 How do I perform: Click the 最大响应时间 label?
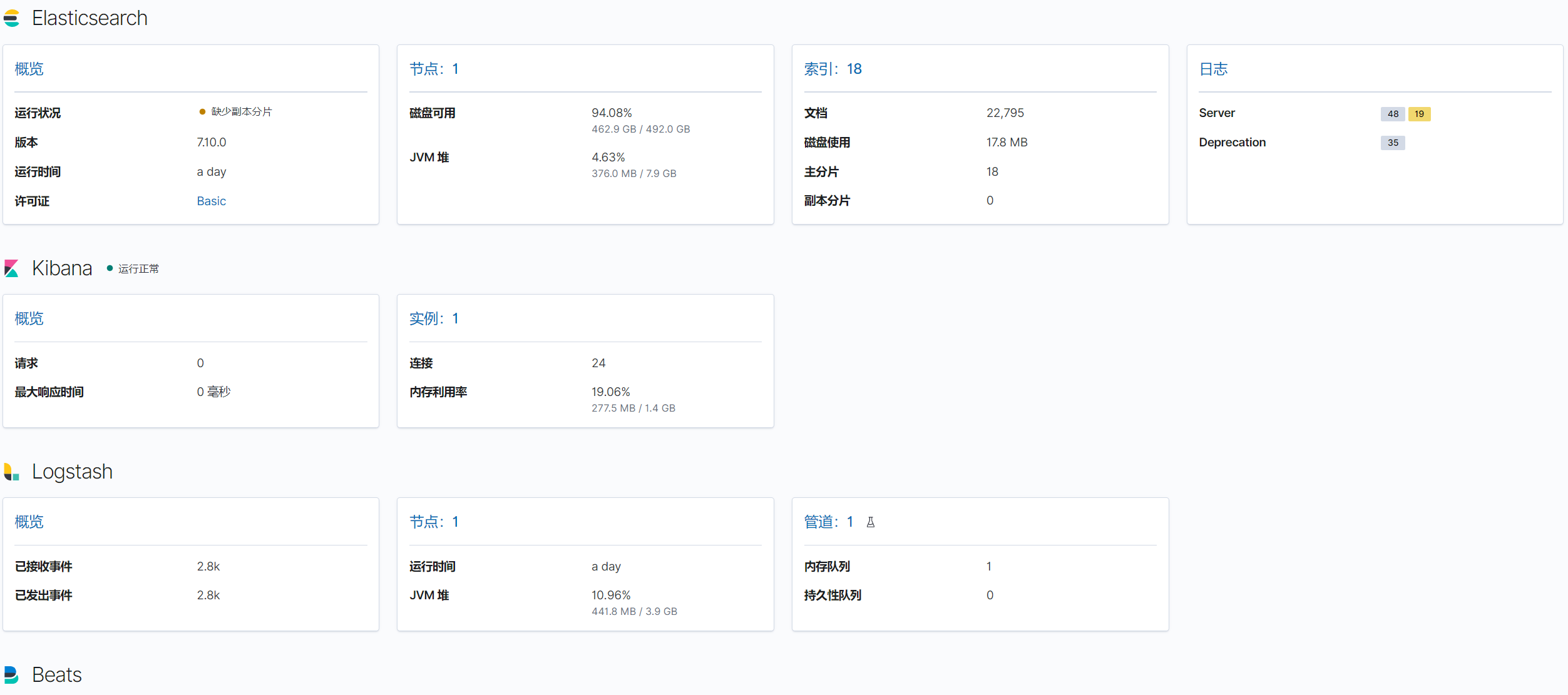coord(49,392)
